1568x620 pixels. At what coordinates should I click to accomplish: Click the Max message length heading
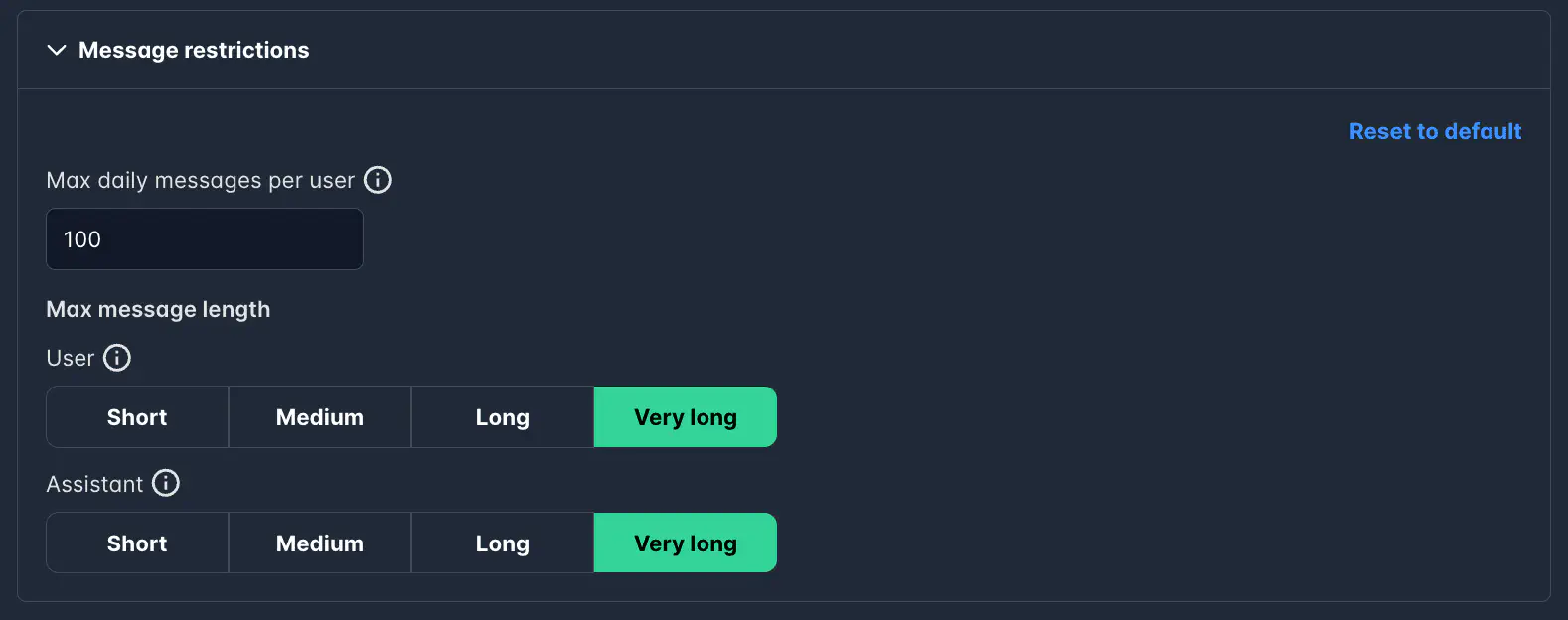click(158, 309)
